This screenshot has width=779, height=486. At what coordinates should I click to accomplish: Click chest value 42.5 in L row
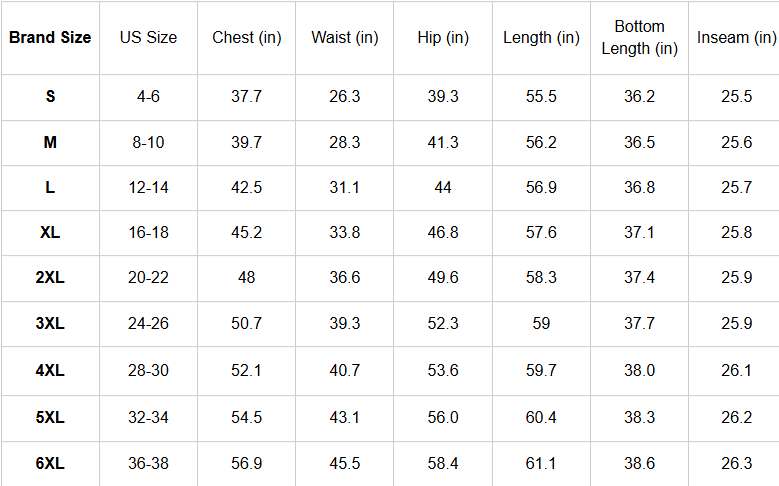tap(247, 188)
